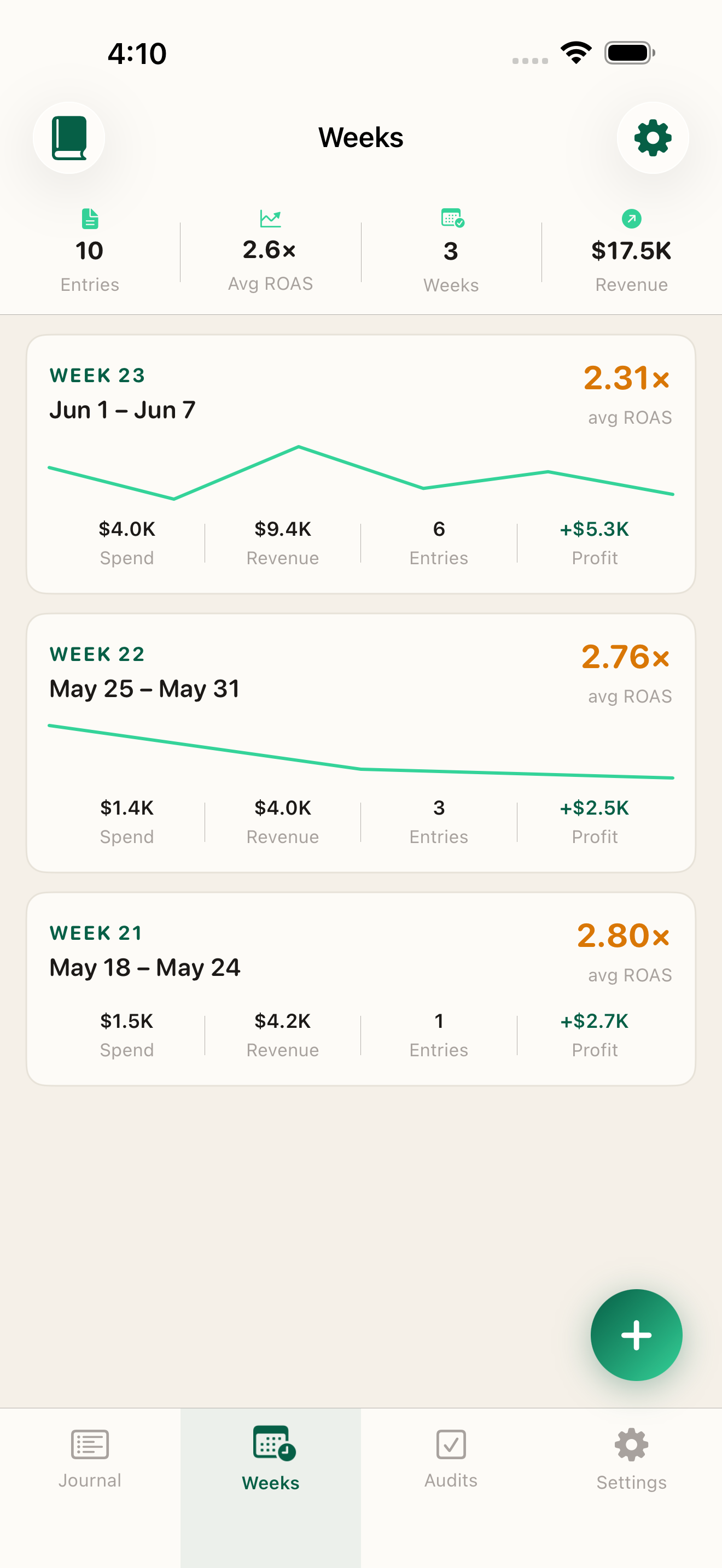Select the Weeks tab
The width and height of the screenshot is (722, 1568).
click(270, 1460)
